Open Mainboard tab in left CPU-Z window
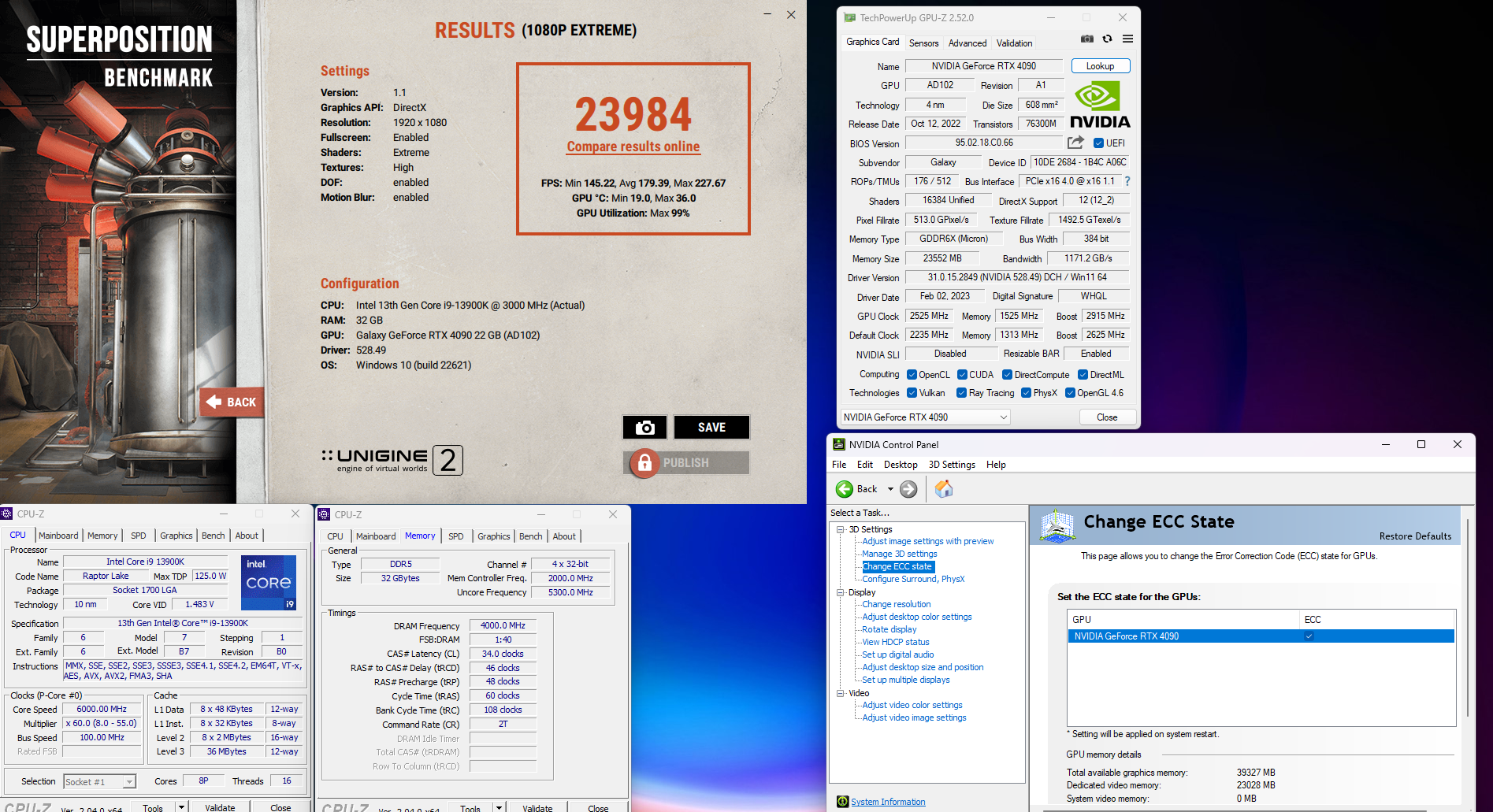The height and width of the screenshot is (812, 1493). click(x=58, y=536)
